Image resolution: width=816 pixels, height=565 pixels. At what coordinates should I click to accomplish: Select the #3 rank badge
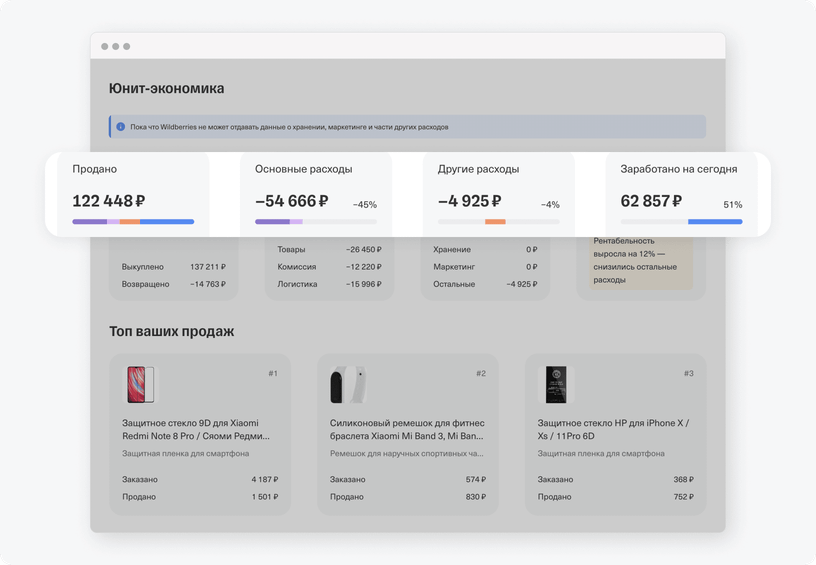pos(688,373)
